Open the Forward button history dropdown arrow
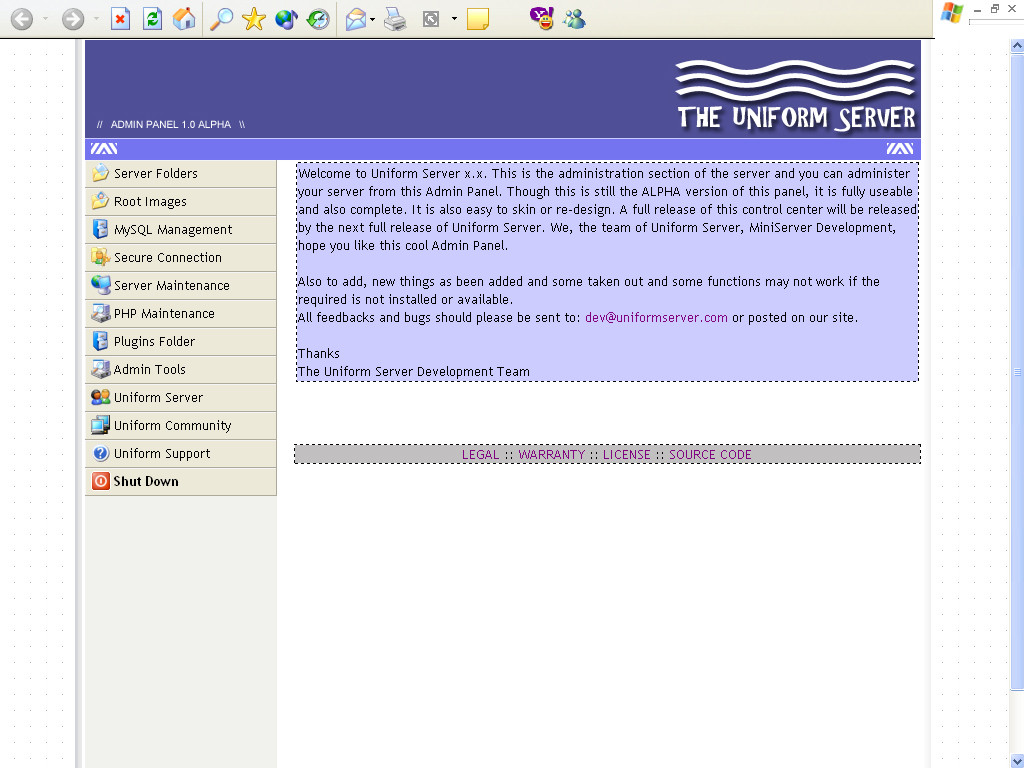The image size is (1024, 768). (96, 19)
